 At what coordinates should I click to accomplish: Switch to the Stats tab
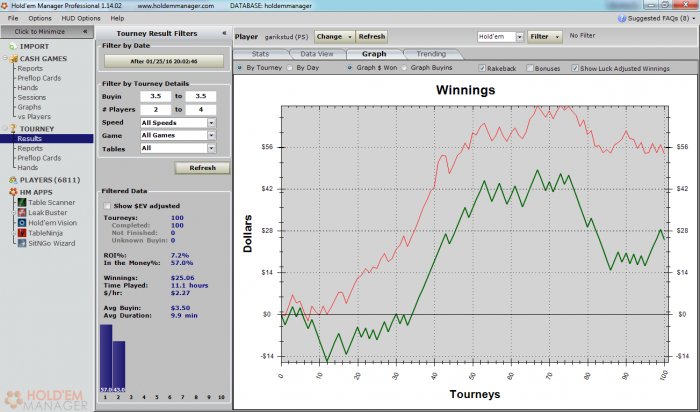(x=260, y=54)
